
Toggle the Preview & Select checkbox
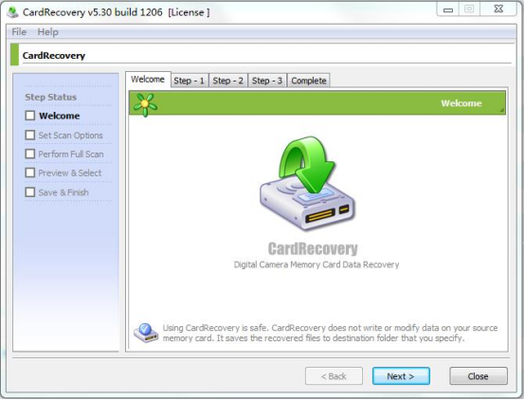[x=30, y=173]
